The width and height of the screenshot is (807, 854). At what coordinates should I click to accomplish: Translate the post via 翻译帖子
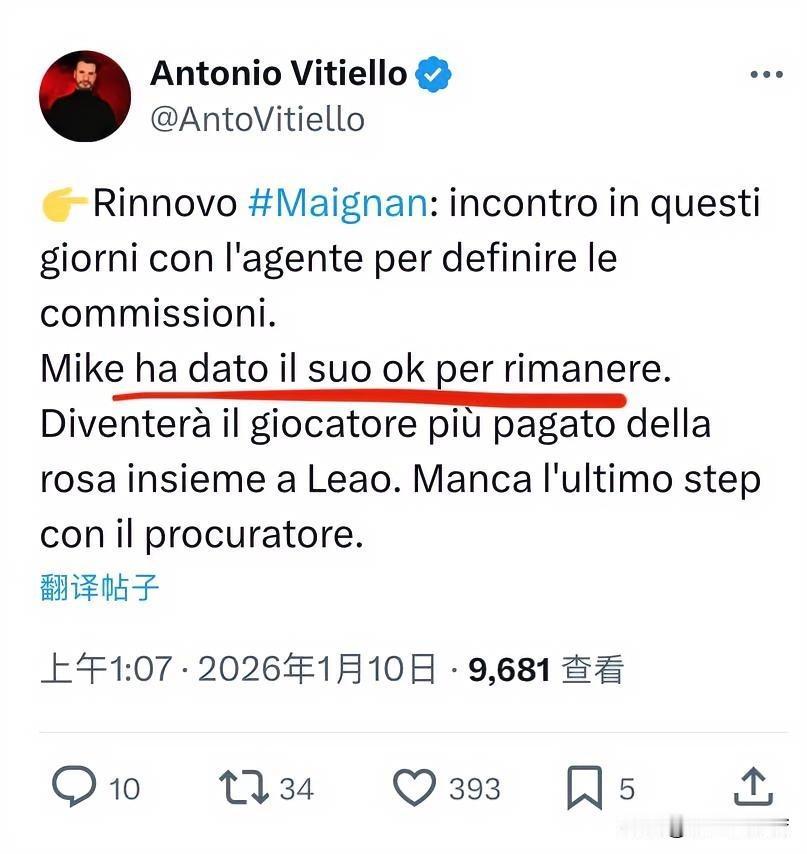coord(99,588)
